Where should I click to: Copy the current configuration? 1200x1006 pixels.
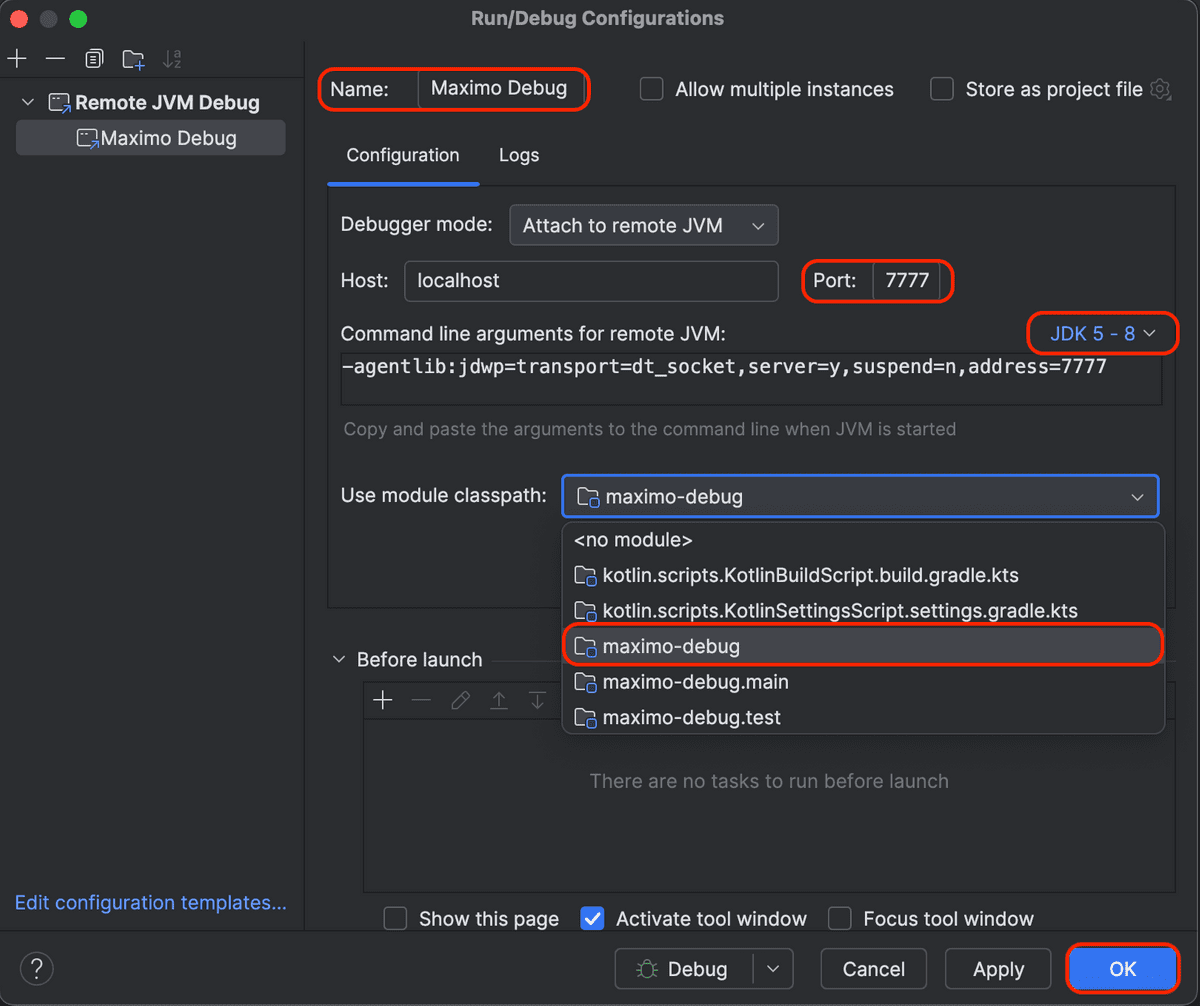point(94,58)
